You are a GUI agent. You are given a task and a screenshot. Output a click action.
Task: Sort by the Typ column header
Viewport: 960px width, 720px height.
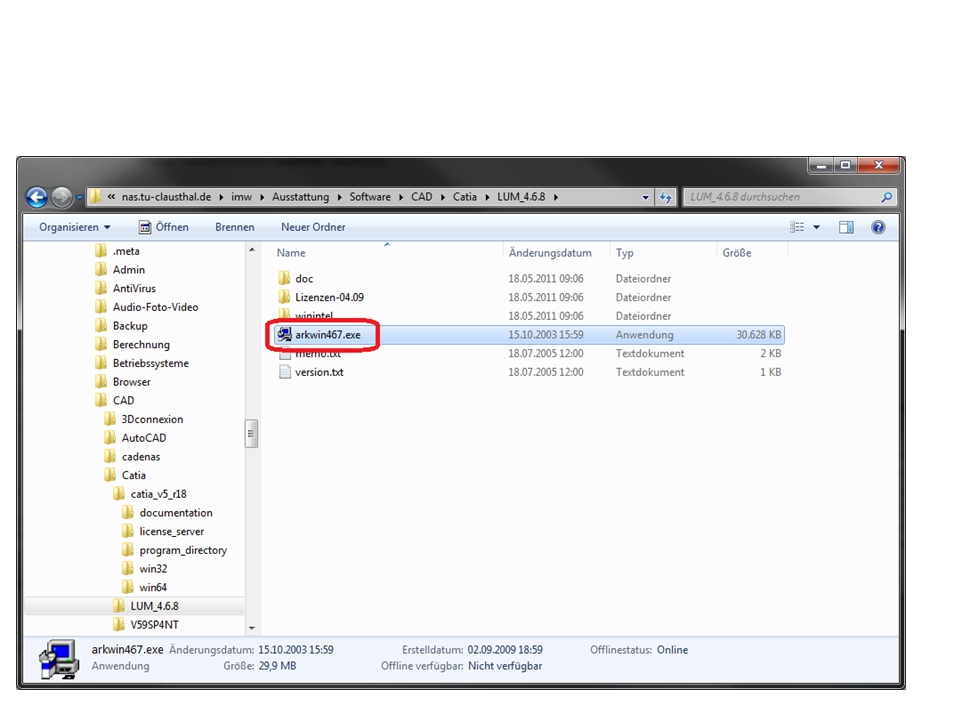(624, 253)
